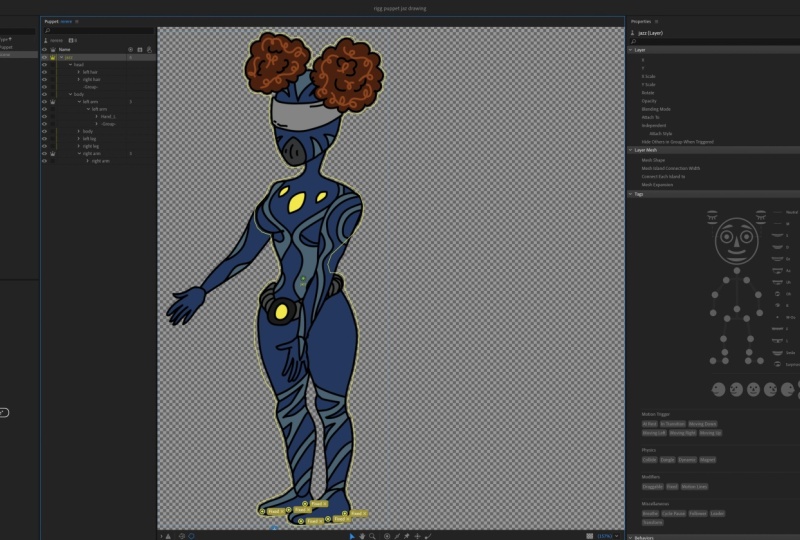Click the warning triangle icon below the canvas
Viewport: 800px width, 540px height.
tap(168, 536)
